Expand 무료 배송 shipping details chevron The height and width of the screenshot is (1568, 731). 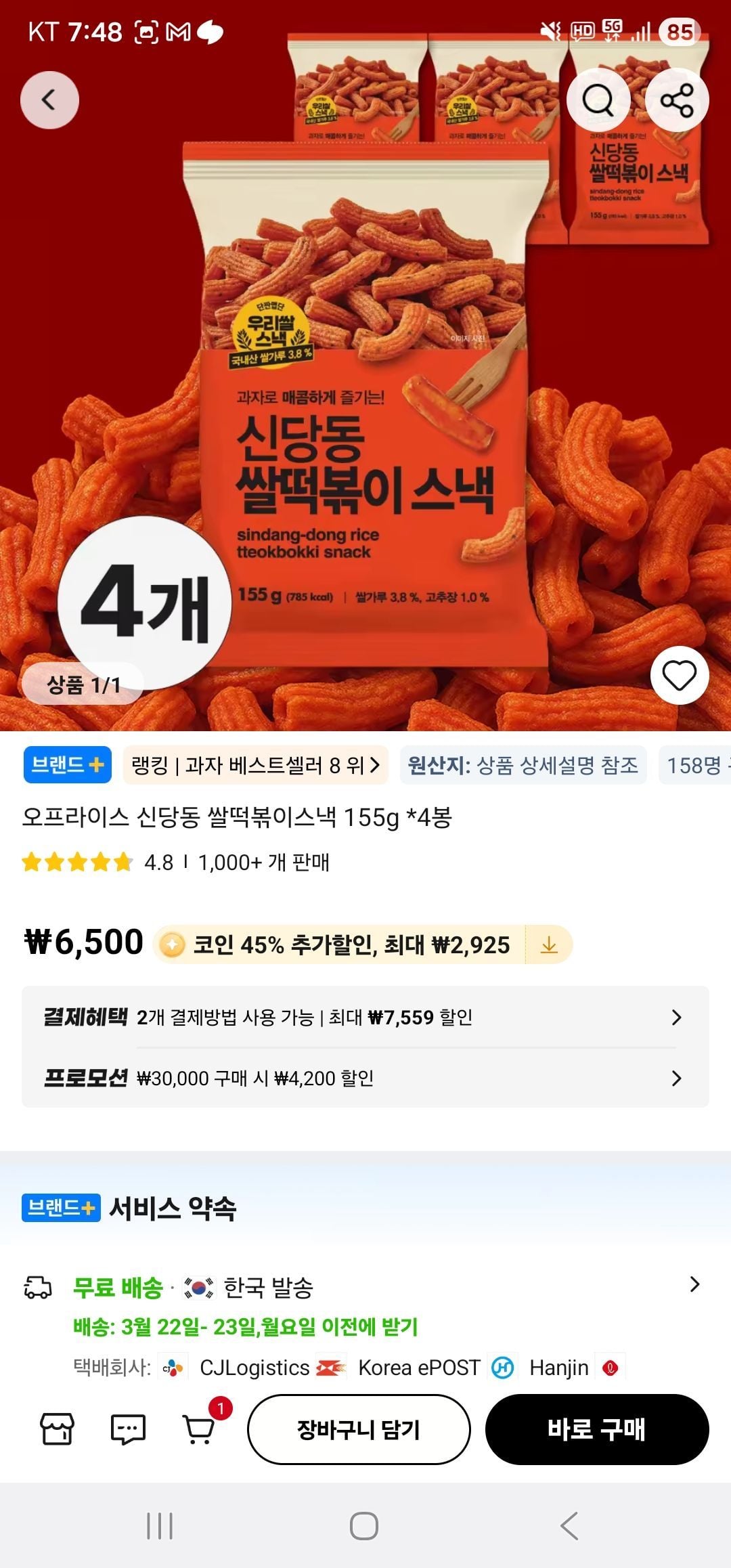pyautogui.click(x=694, y=1284)
